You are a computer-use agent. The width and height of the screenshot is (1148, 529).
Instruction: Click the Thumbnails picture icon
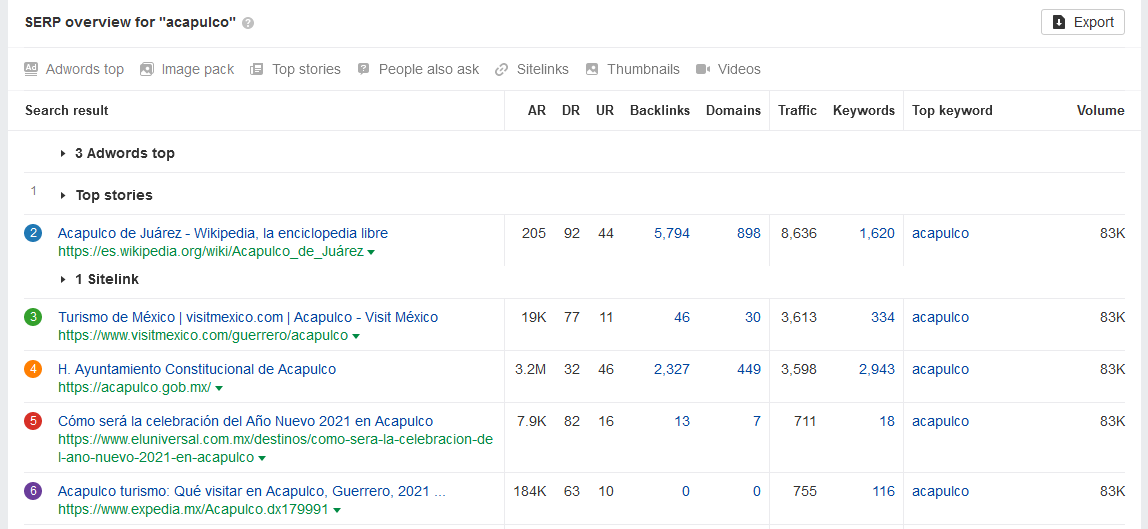coord(592,69)
